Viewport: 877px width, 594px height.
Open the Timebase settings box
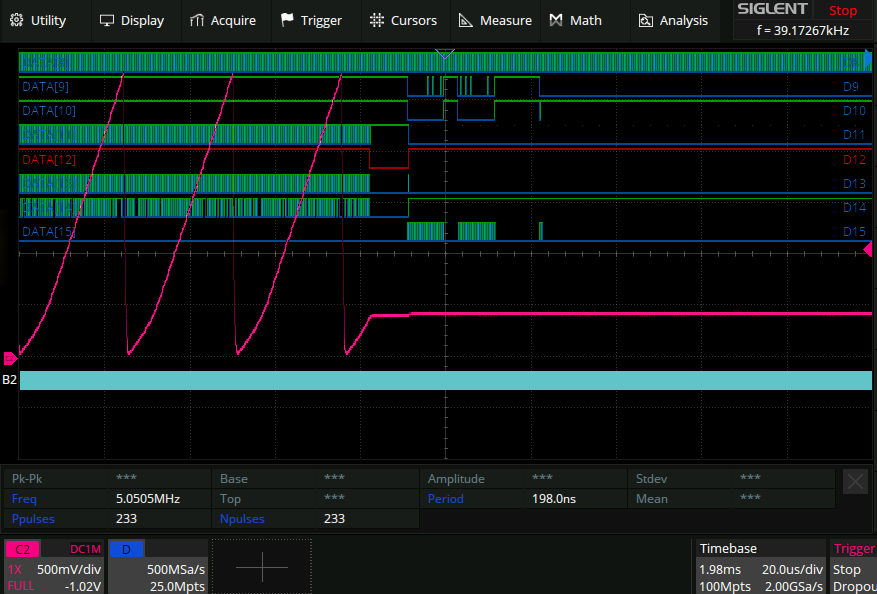tap(760, 566)
